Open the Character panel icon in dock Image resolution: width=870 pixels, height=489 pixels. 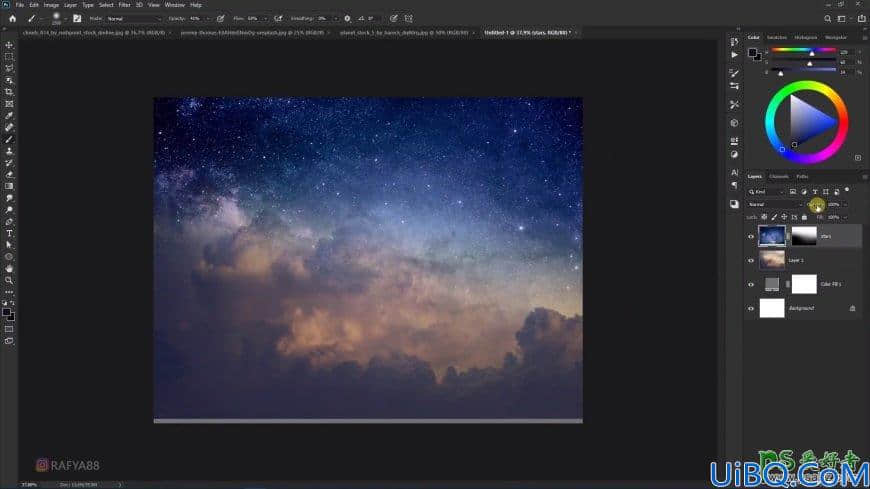(x=734, y=173)
